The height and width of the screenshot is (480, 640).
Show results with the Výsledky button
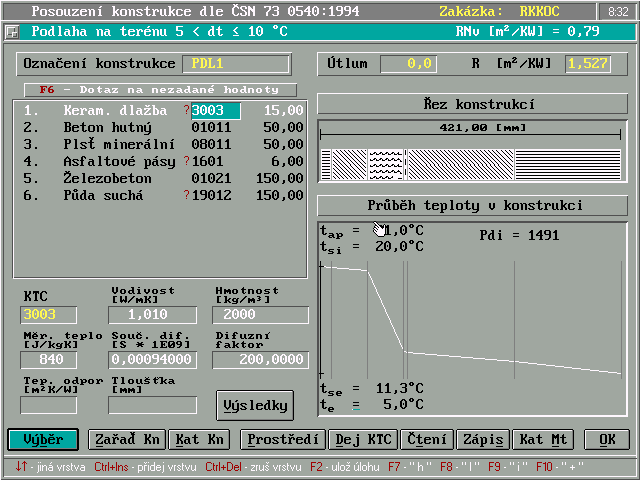(255, 406)
